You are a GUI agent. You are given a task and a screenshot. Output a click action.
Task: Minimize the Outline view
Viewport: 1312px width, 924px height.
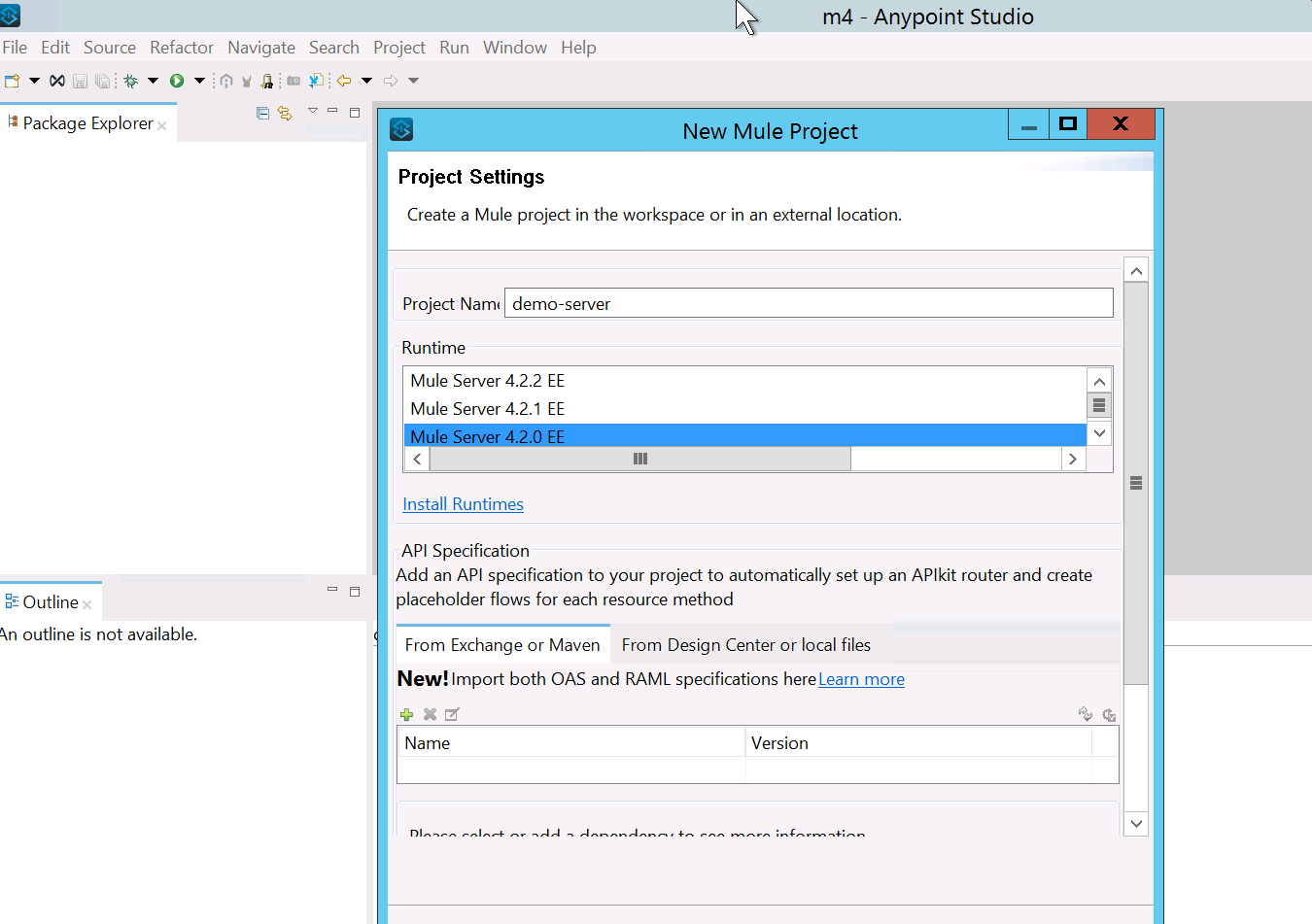pos(332,590)
